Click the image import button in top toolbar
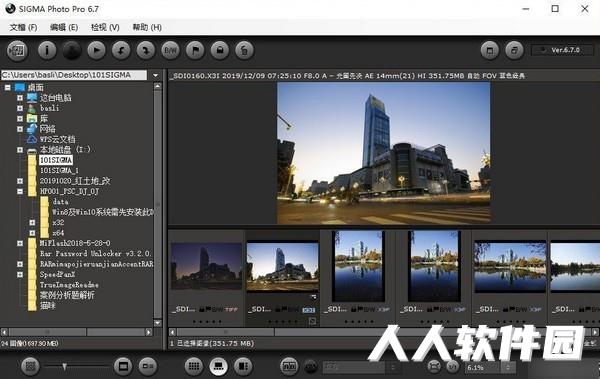600x379 pixels. tap(17, 51)
